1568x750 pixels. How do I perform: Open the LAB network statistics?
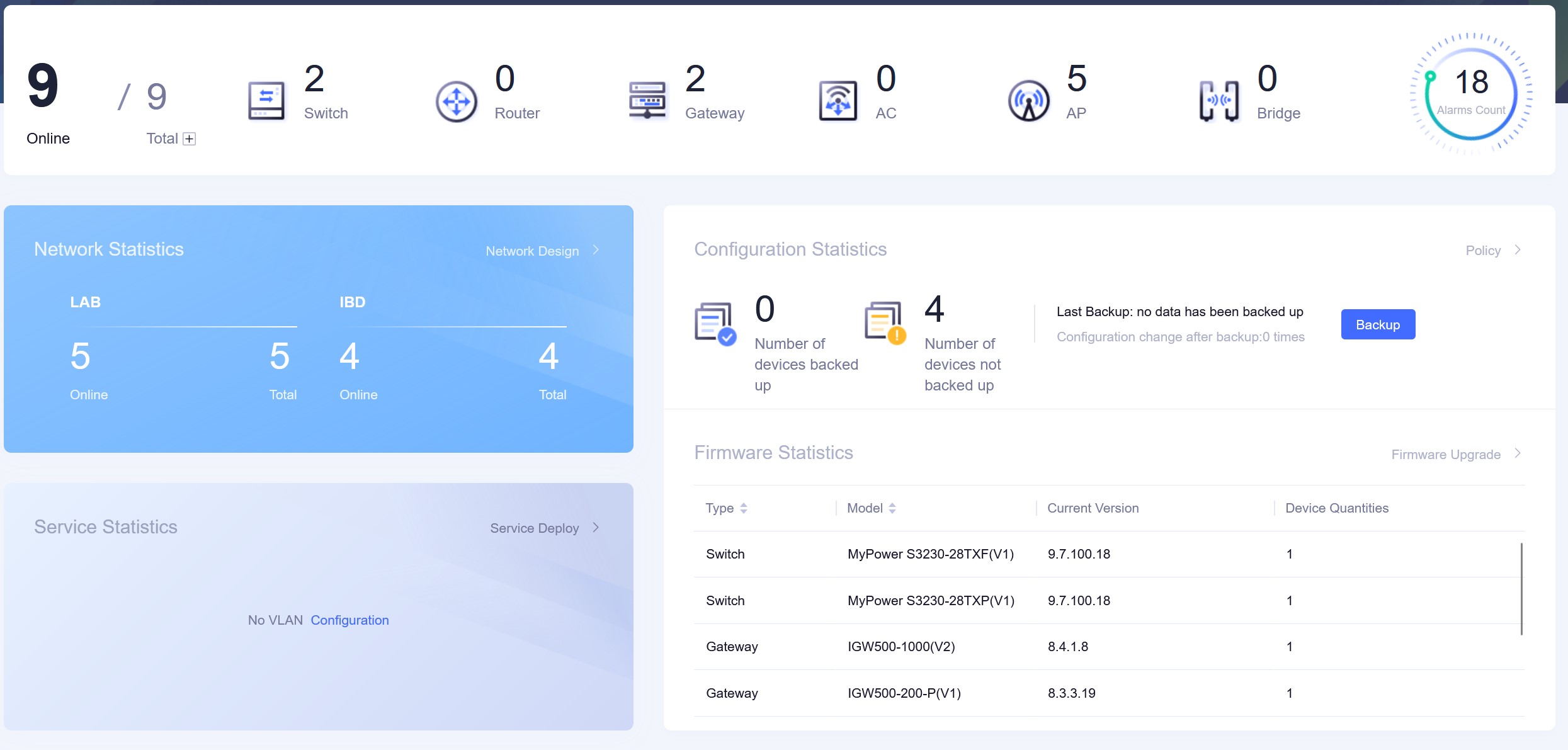click(85, 302)
